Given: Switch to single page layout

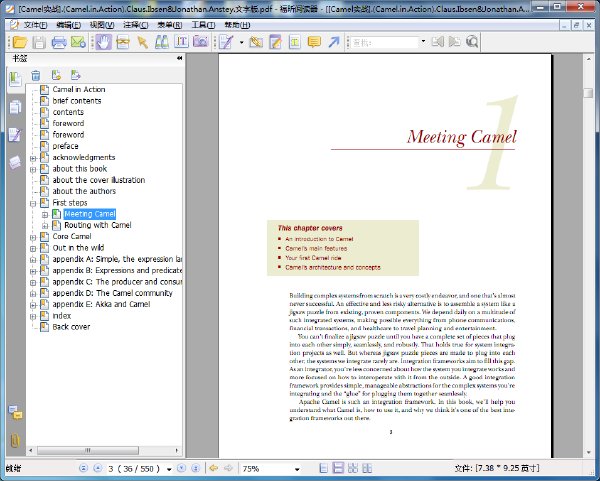Looking at the screenshot, I should 324,468.
